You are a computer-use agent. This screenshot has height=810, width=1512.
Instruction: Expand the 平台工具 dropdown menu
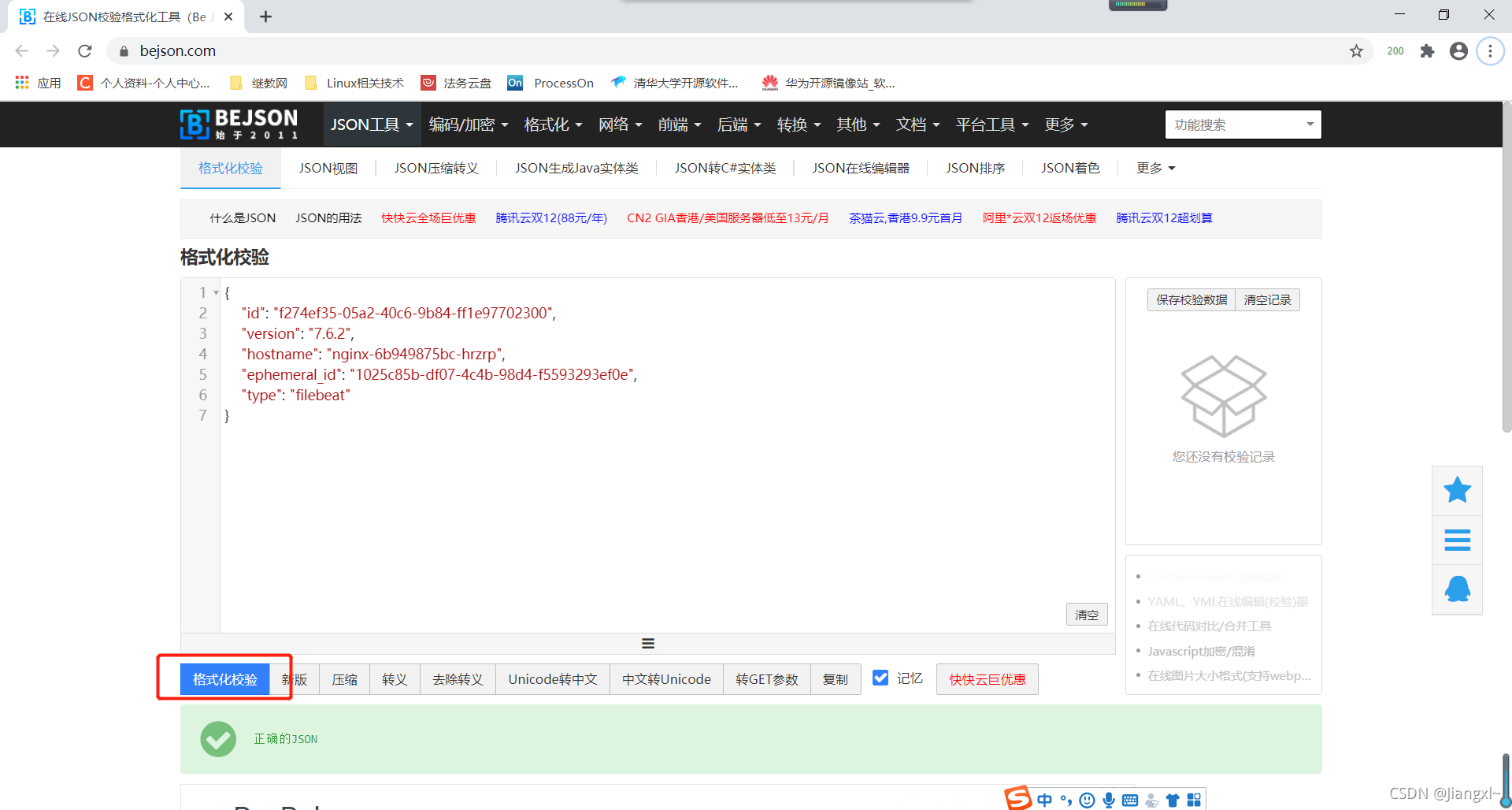[992, 124]
